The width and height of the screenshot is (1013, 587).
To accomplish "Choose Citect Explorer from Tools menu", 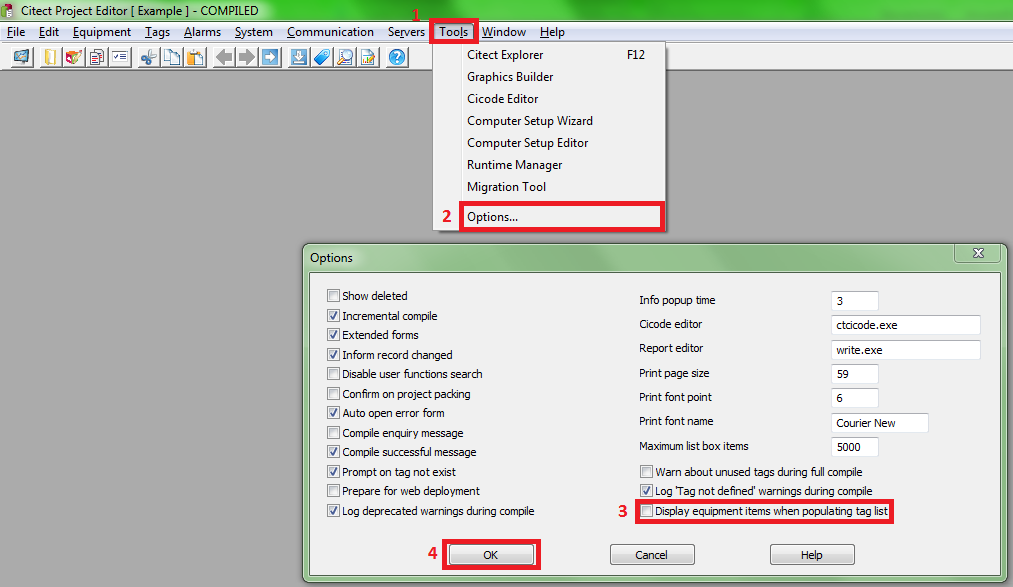I will point(550,55).
